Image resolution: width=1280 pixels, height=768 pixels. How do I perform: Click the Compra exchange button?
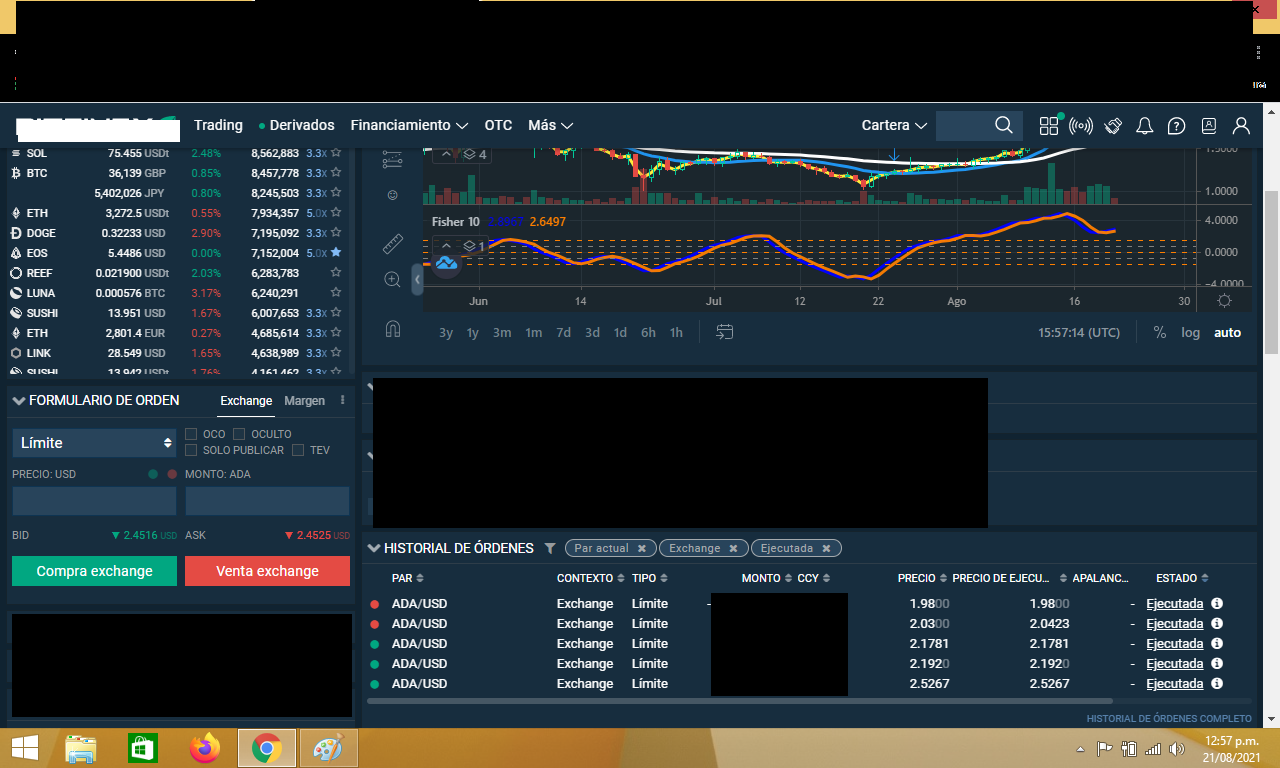point(94,571)
